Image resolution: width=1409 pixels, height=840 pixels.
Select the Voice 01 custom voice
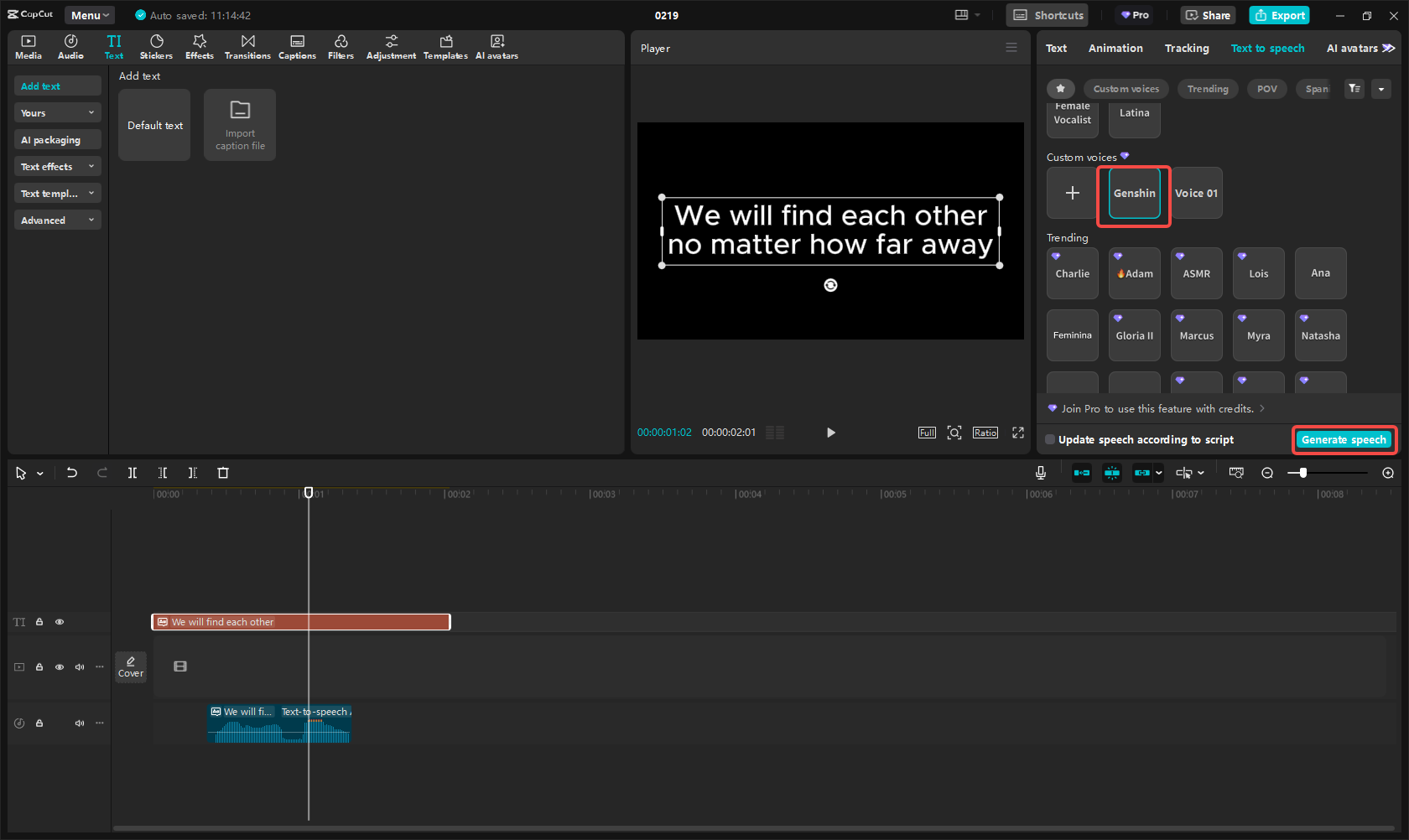point(1196,193)
